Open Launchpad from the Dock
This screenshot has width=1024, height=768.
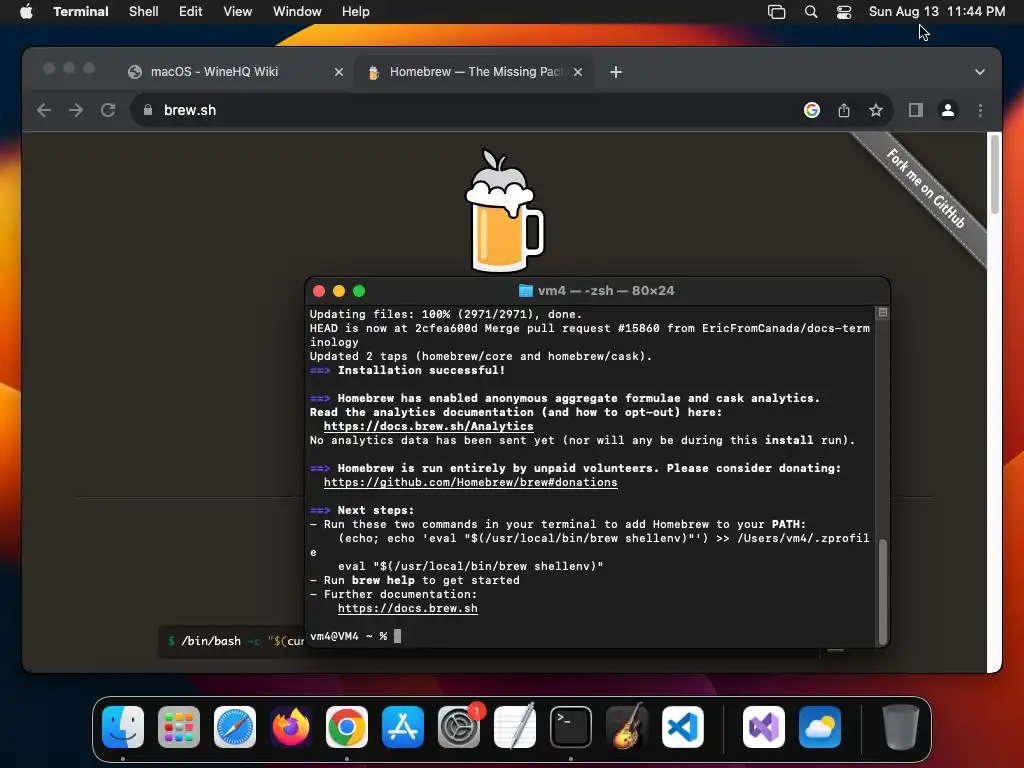[x=179, y=726]
